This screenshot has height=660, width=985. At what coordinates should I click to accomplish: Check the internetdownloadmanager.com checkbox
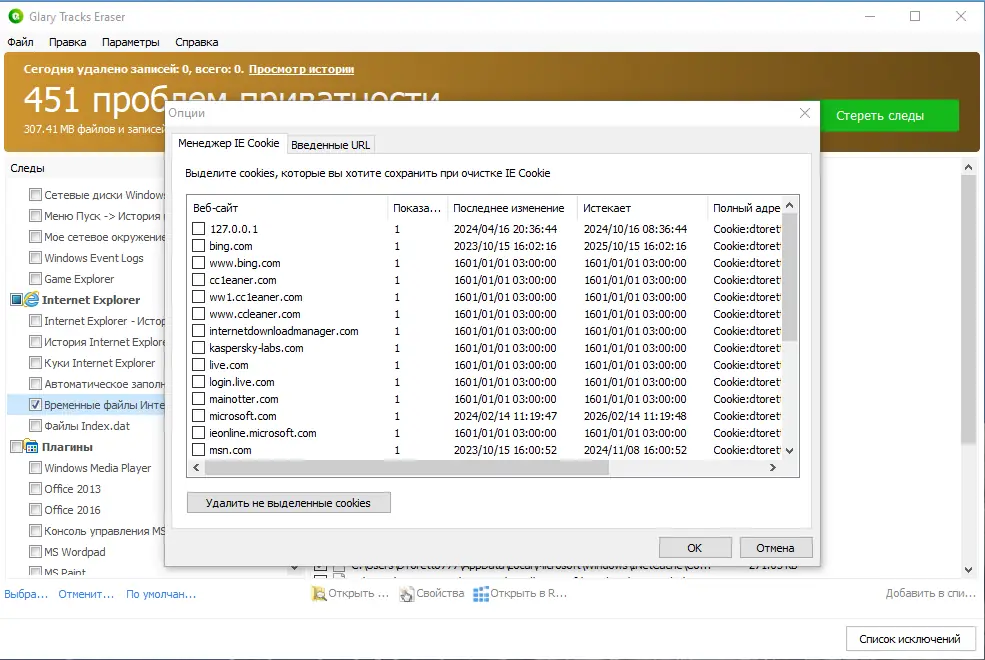[199, 330]
